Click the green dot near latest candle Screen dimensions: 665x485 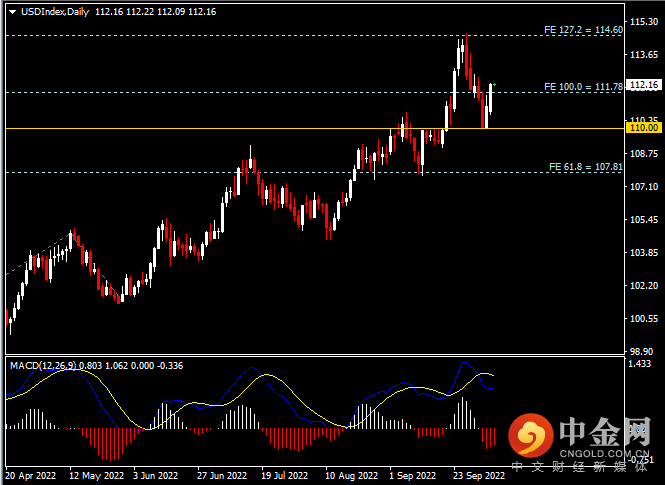click(495, 85)
